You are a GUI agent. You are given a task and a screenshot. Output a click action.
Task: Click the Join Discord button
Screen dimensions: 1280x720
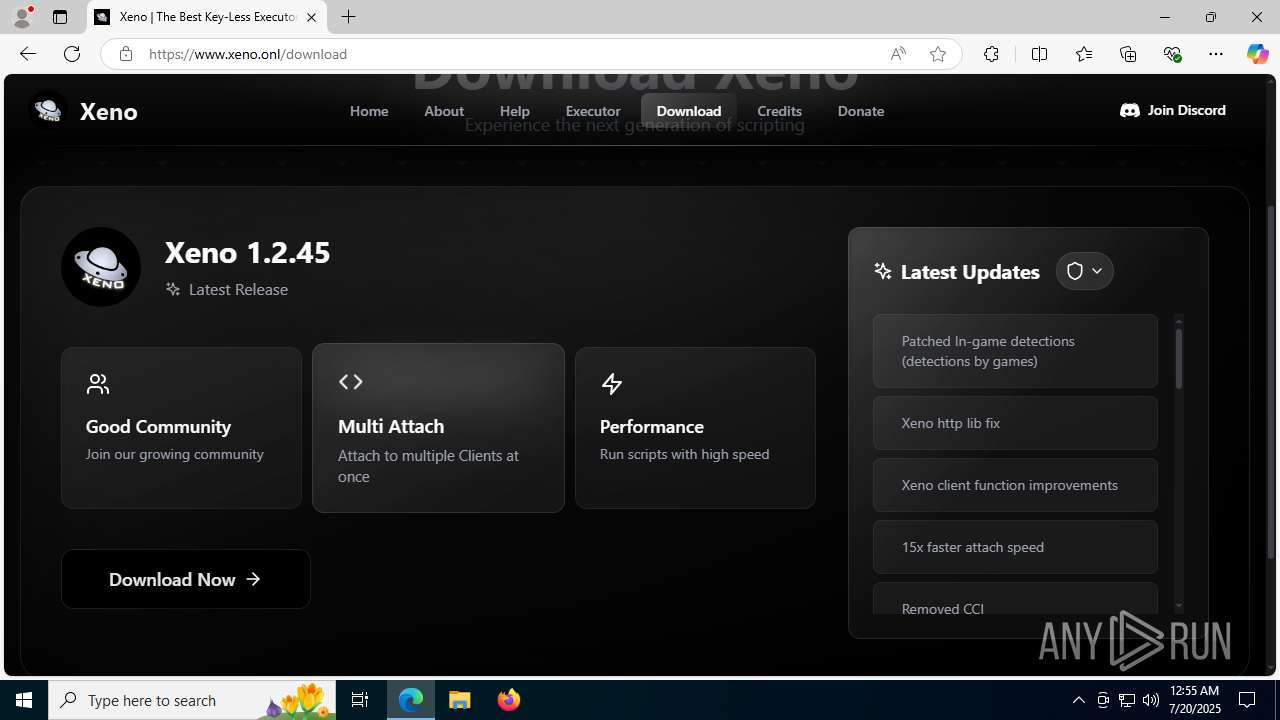1173,110
